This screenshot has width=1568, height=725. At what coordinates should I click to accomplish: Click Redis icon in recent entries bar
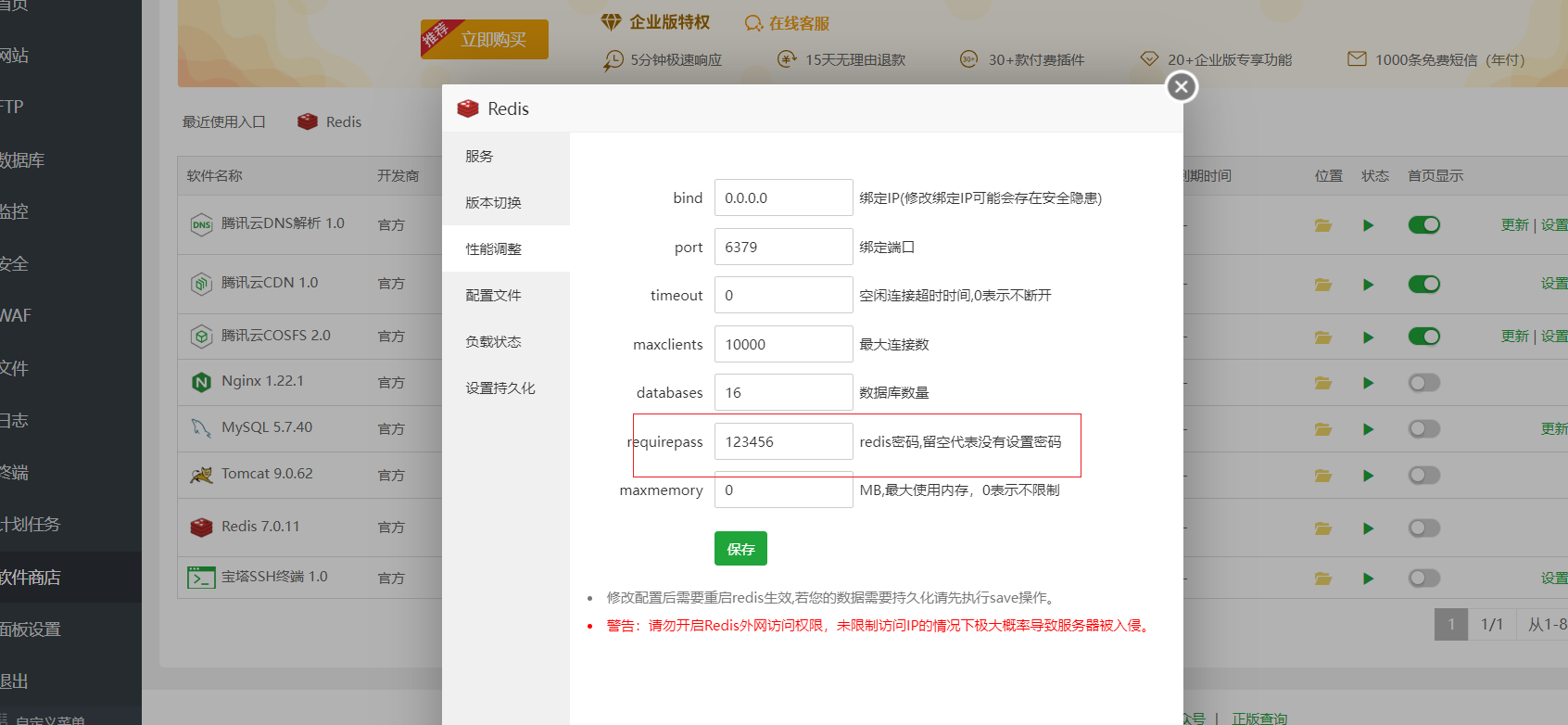click(x=308, y=122)
